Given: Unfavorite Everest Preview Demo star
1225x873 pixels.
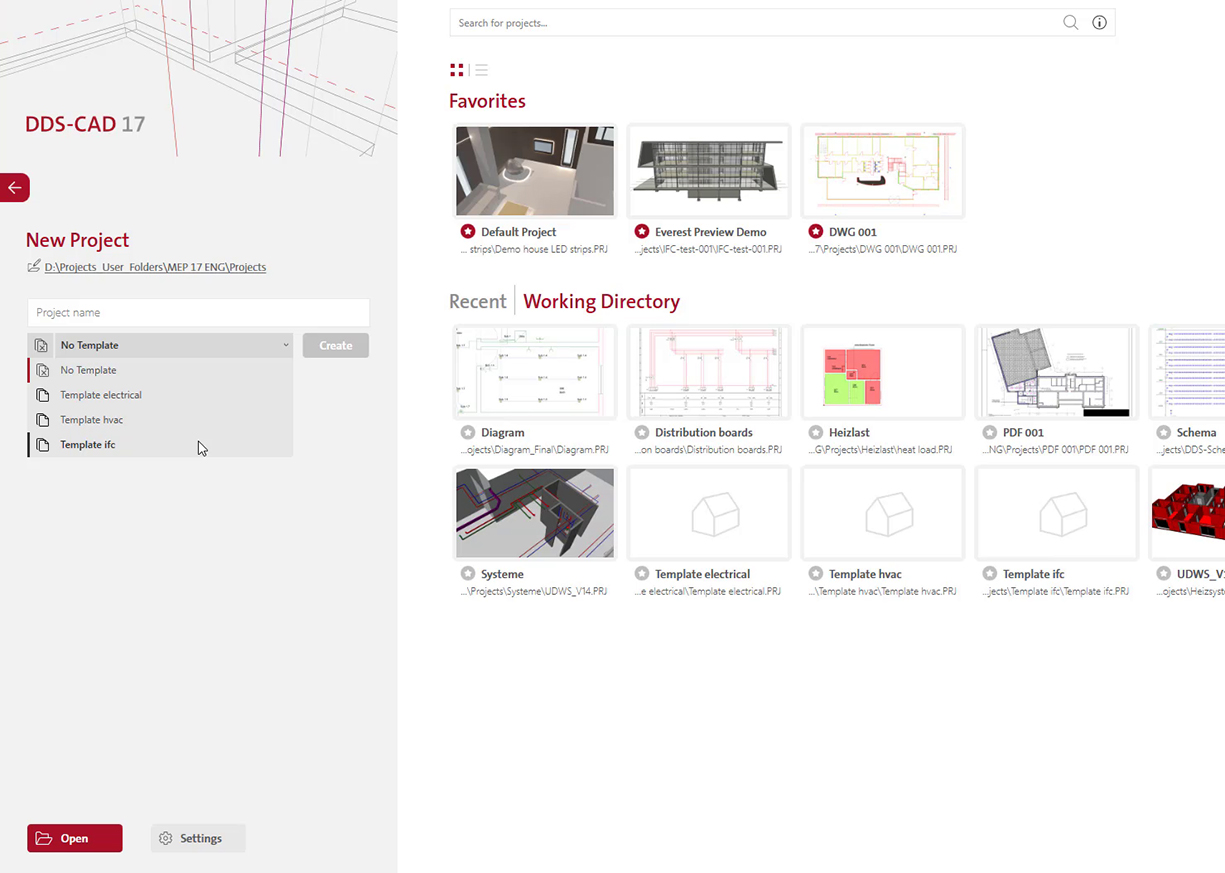Looking at the screenshot, I should (642, 232).
